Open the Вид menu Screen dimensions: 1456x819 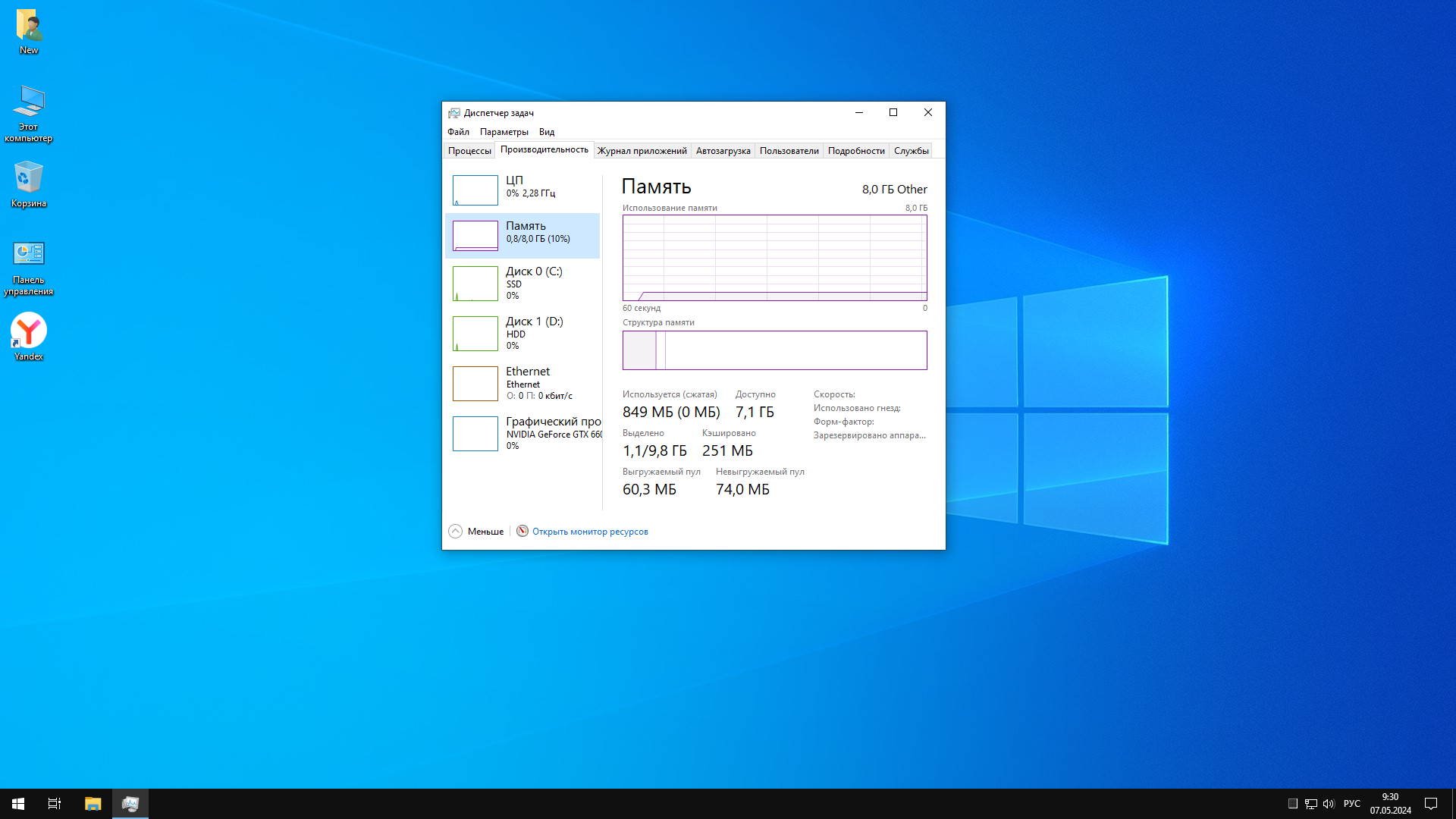[x=546, y=132]
